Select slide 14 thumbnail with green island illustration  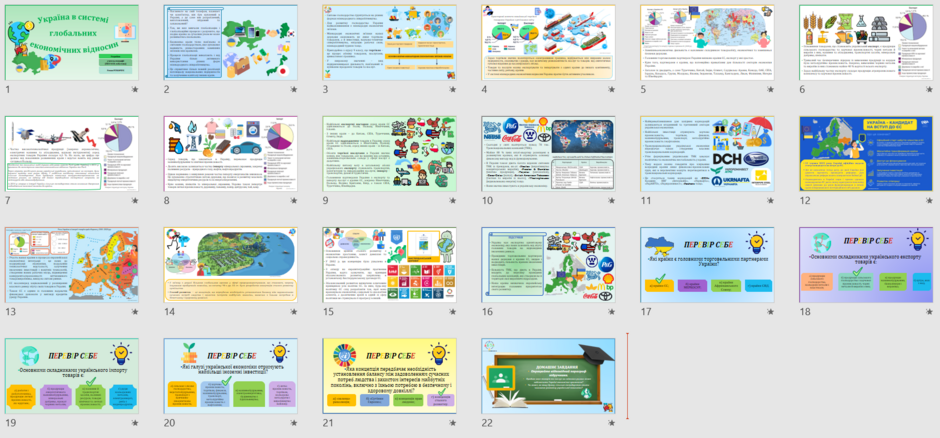pyautogui.click(x=231, y=265)
